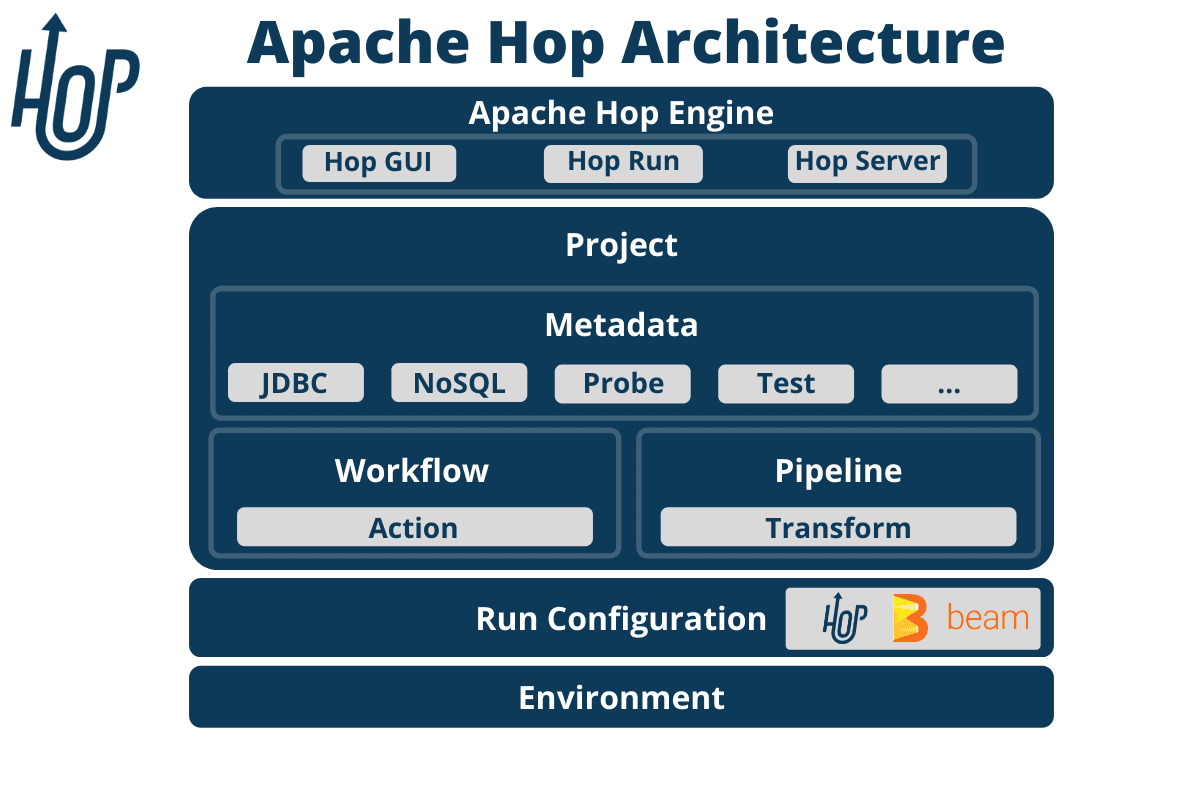Expand the Workflow section
Image resolution: width=1200 pixels, height=800 pixels.
pyautogui.click(x=413, y=470)
